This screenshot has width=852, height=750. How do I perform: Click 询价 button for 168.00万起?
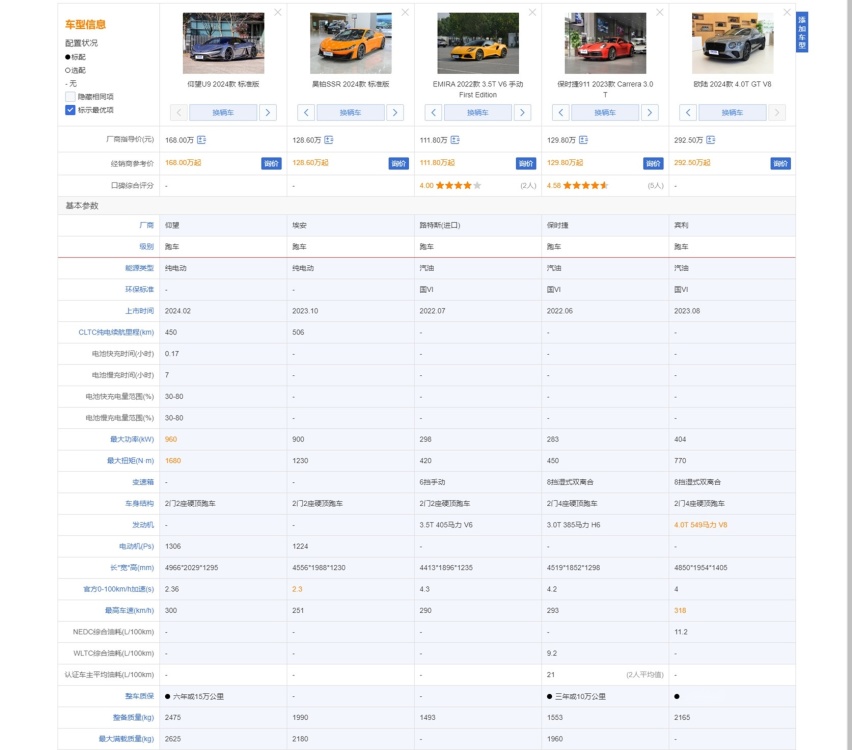[271, 163]
